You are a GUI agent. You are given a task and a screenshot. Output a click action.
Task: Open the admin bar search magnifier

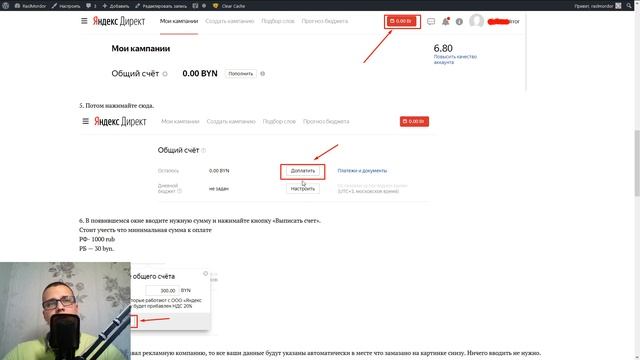pyautogui.click(x=629, y=6)
